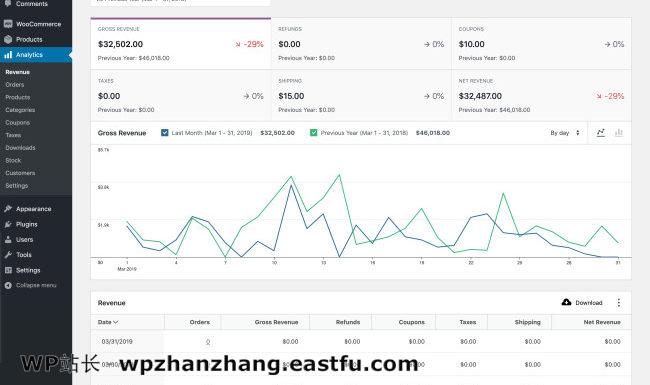Screen dimensions: 650x385
Task: Select the Net Revenue summary card
Action: click(x=541, y=95)
